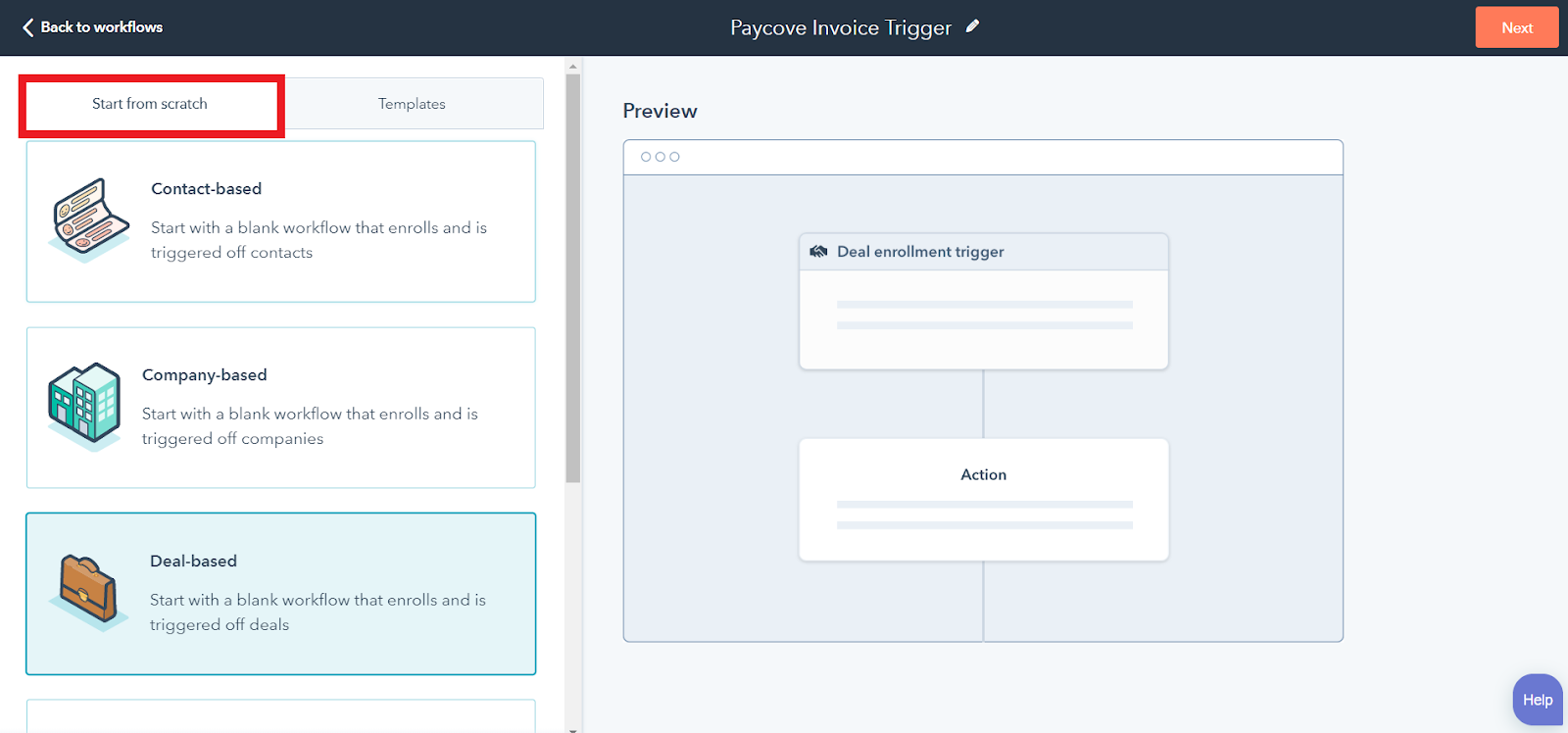Open the Help widget
Viewport: 1568px width, 733px height.
[1538, 700]
